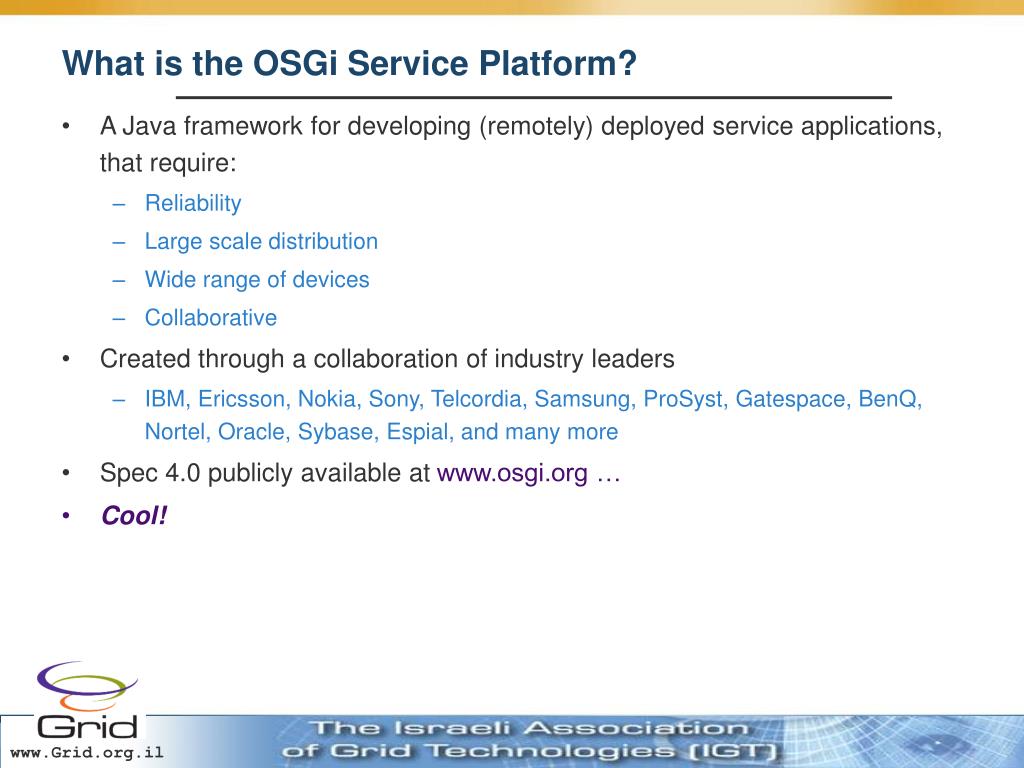The image size is (1024, 768).
Task: Click 'Created through a collaboration of industry leaders'
Action: [x=387, y=359]
